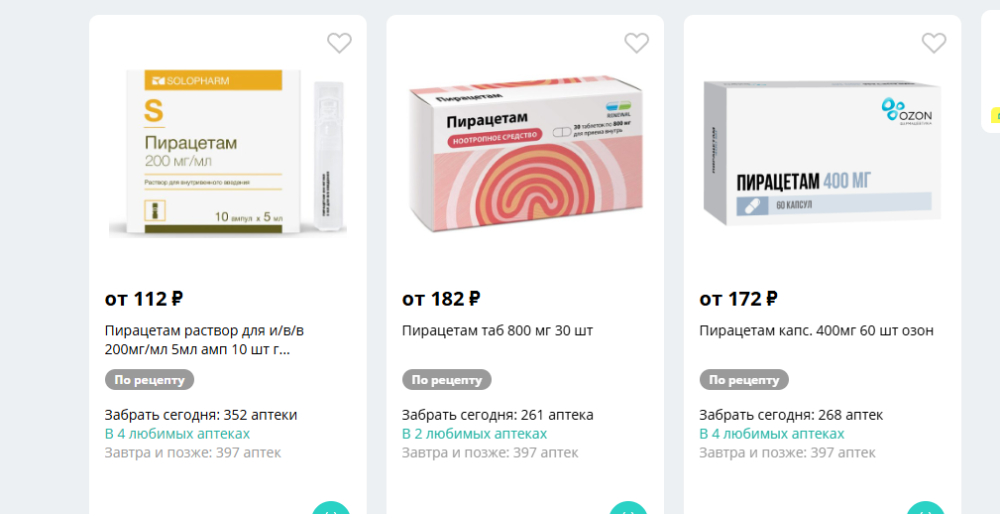Click teal cart button under Ozon Пирацетам капс card
Image resolution: width=1000 pixels, height=514 pixels.
pyautogui.click(x=925, y=509)
